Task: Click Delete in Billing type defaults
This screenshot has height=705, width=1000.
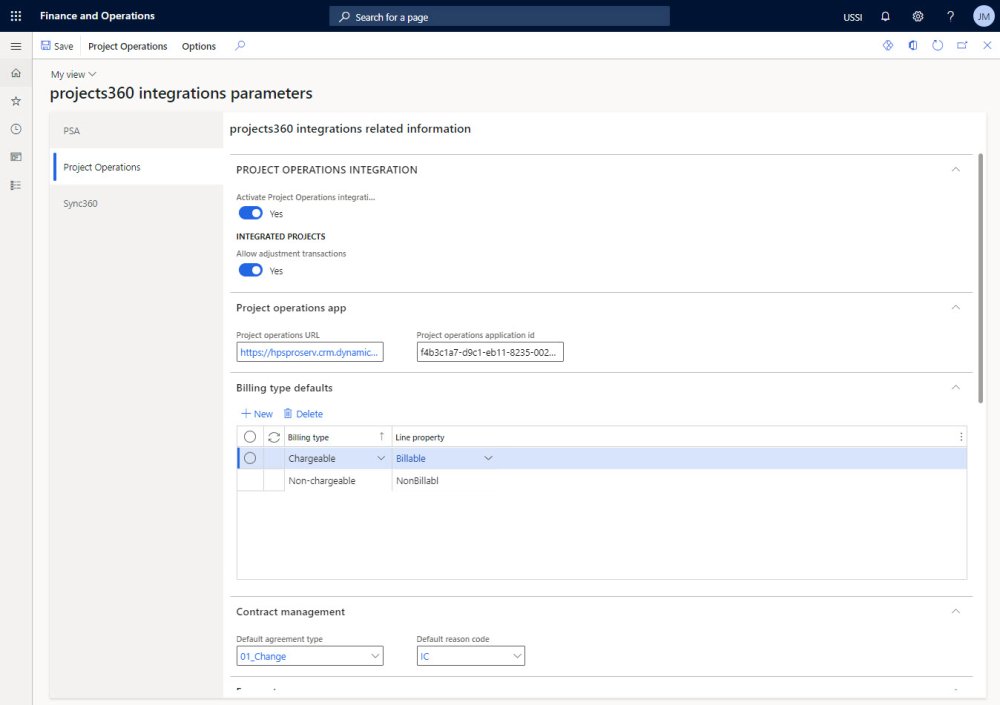Action: point(304,413)
